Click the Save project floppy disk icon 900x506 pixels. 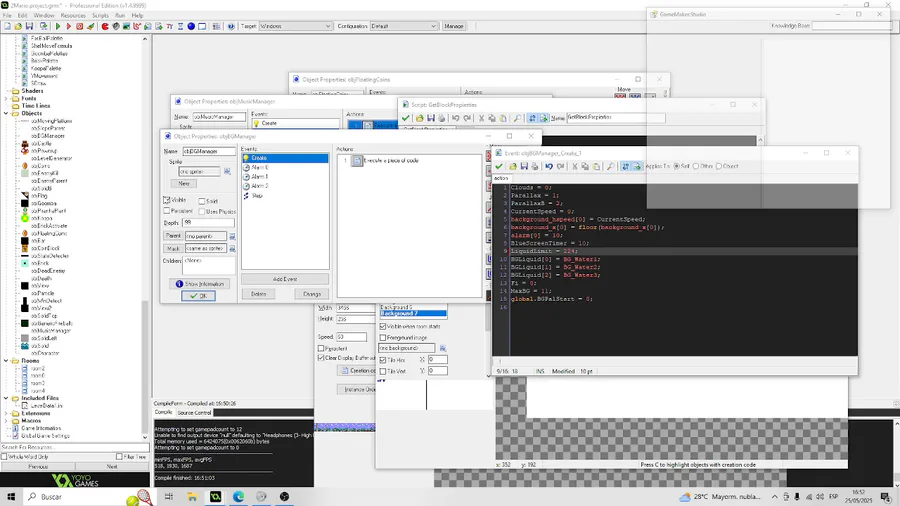29,26
